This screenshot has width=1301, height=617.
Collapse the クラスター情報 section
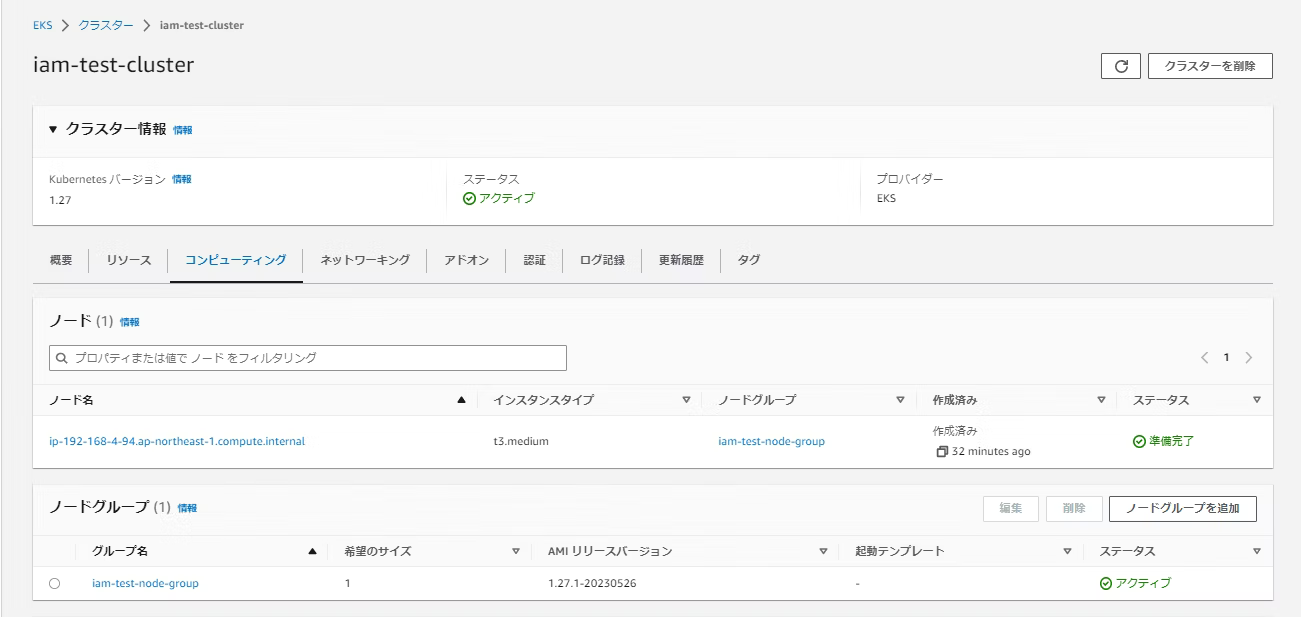[x=54, y=129]
